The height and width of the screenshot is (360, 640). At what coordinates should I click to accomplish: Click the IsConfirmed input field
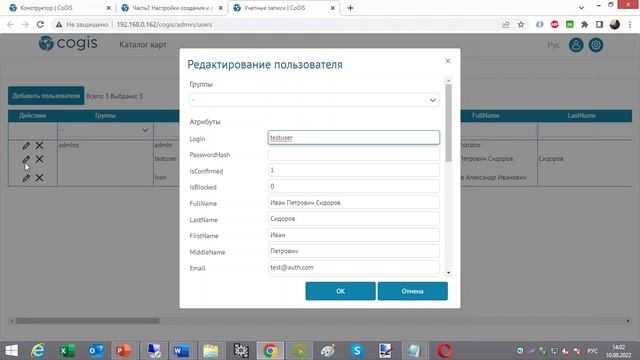[354, 170]
